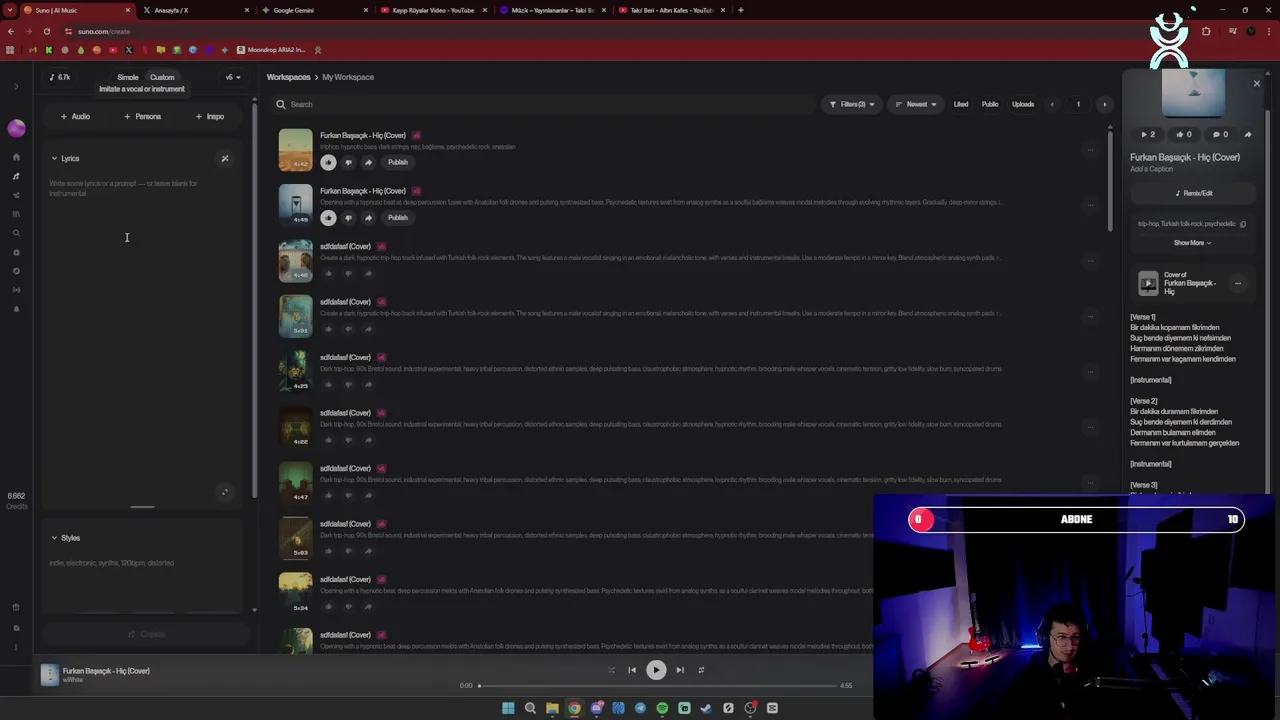This screenshot has height=720, width=1280.
Task: Open options for the 'Cover of' source track
Action: (1238, 283)
